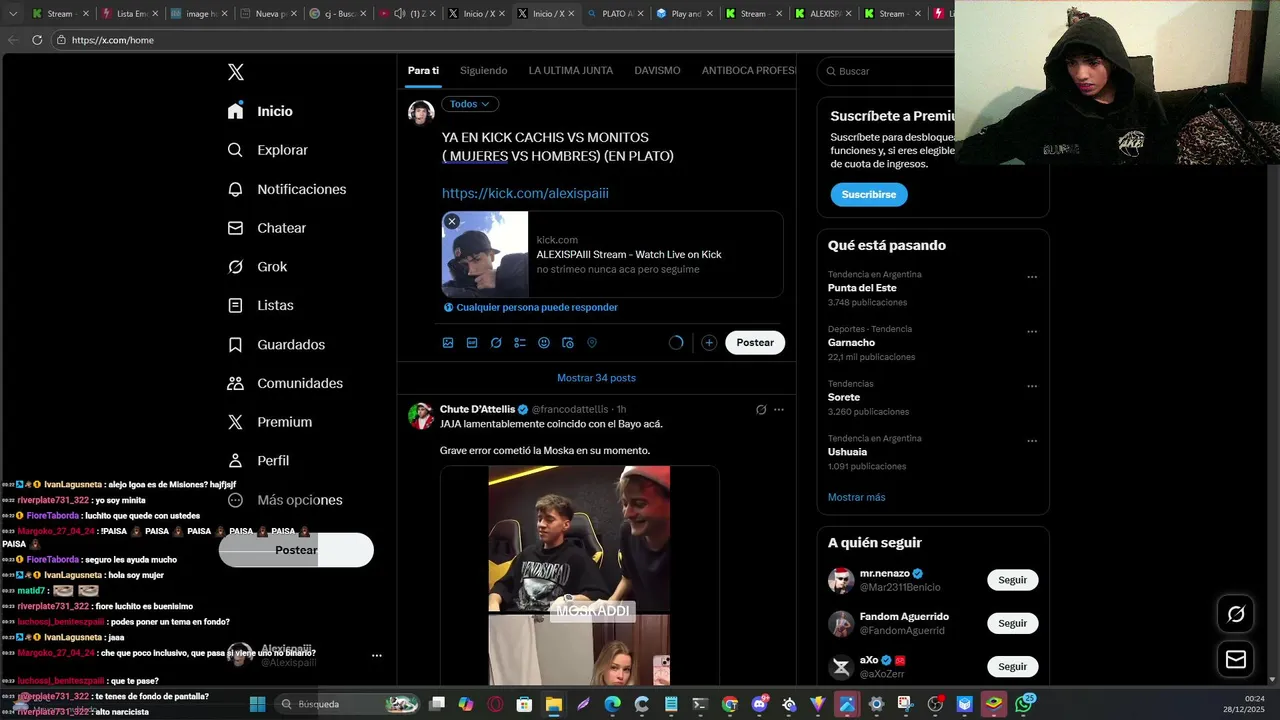The image size is (1280, 720).
Task: Add a location tag to post
Action: tap(592, 343)
